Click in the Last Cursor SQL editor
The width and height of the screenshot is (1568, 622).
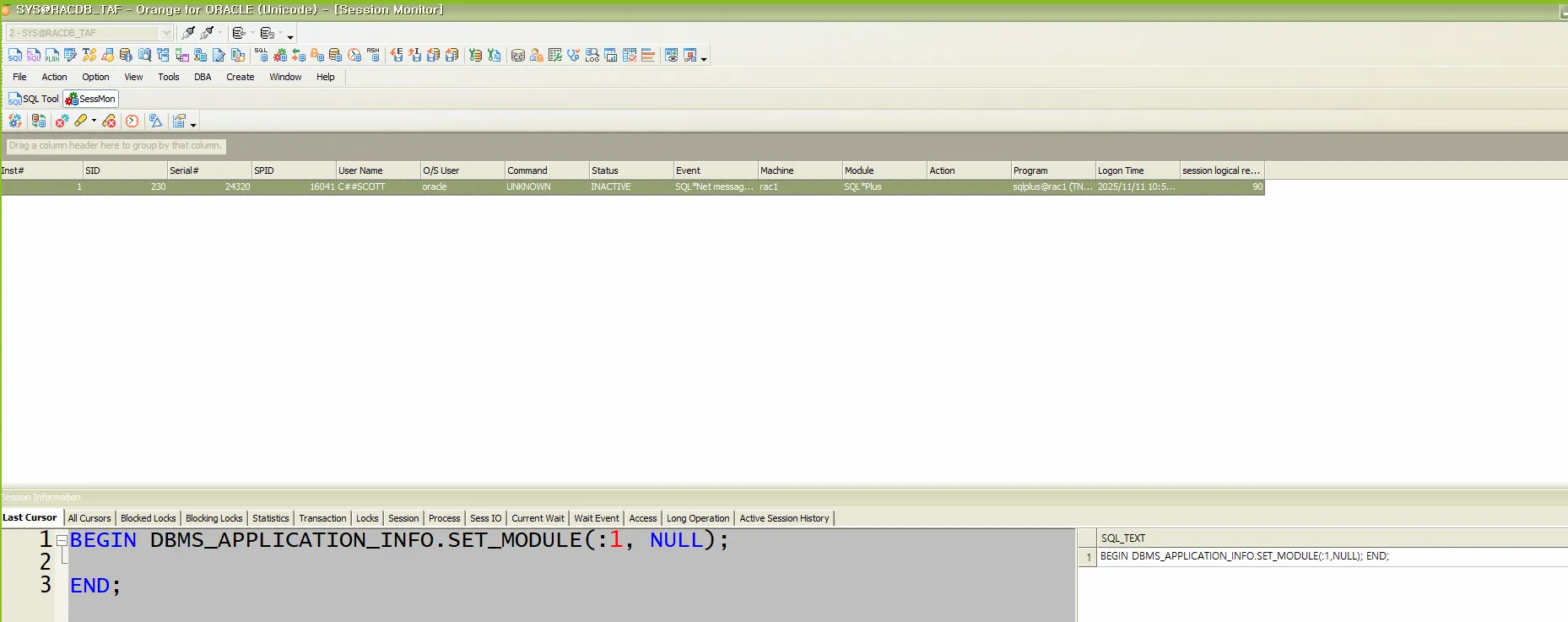(x=571, y=576)
